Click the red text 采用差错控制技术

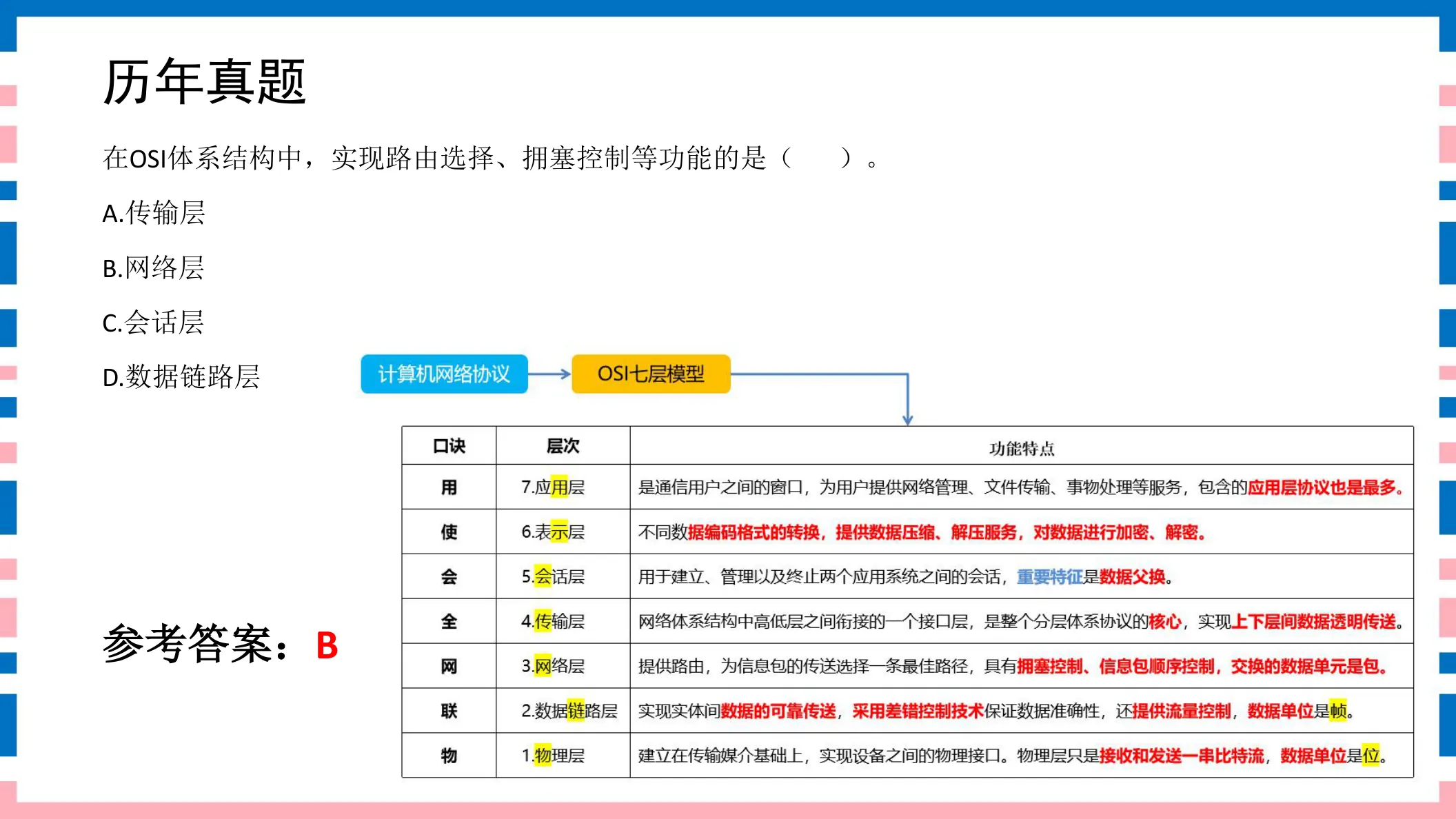[918, 711]
